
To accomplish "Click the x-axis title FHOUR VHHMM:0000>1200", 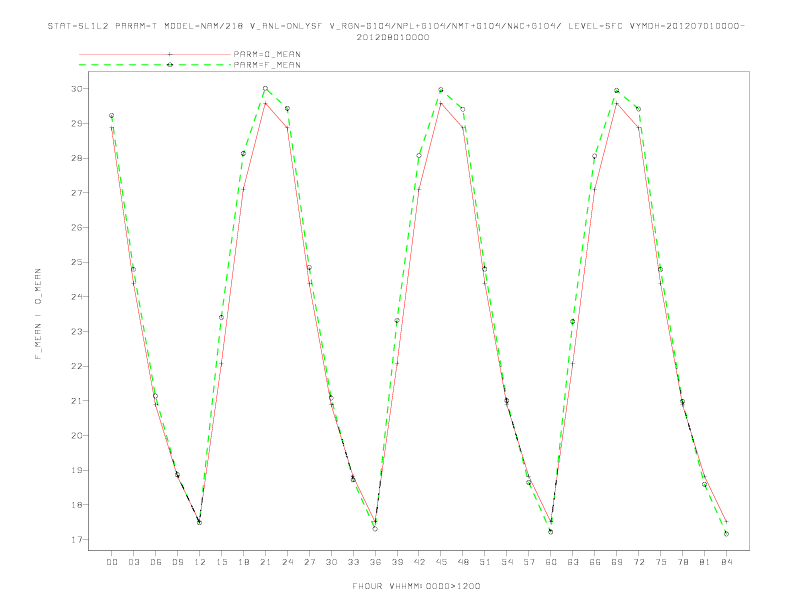I will 416,586.
